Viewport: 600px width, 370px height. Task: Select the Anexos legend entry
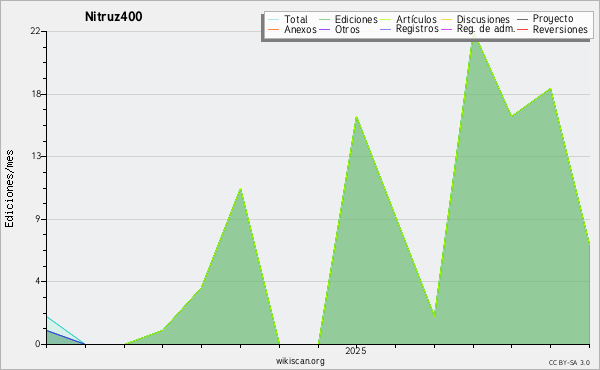tap(300, 29)
